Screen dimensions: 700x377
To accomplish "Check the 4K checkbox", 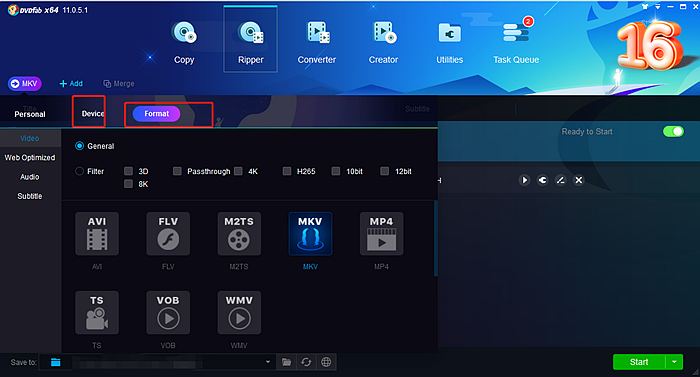I will pos(238,171).
